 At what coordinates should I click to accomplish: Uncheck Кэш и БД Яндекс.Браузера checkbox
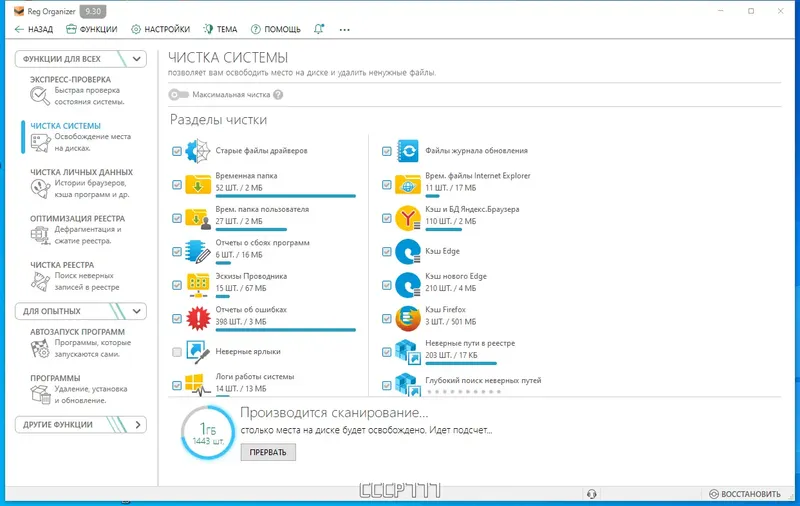click(386, 218)
